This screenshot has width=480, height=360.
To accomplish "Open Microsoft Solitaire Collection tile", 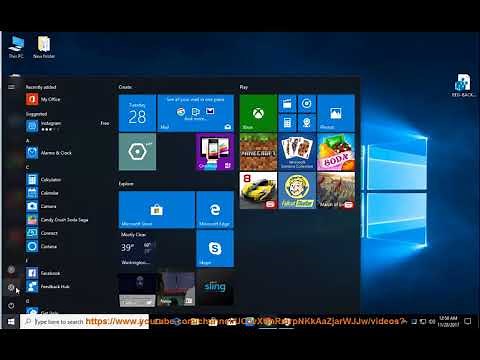I will coord(297,152).
